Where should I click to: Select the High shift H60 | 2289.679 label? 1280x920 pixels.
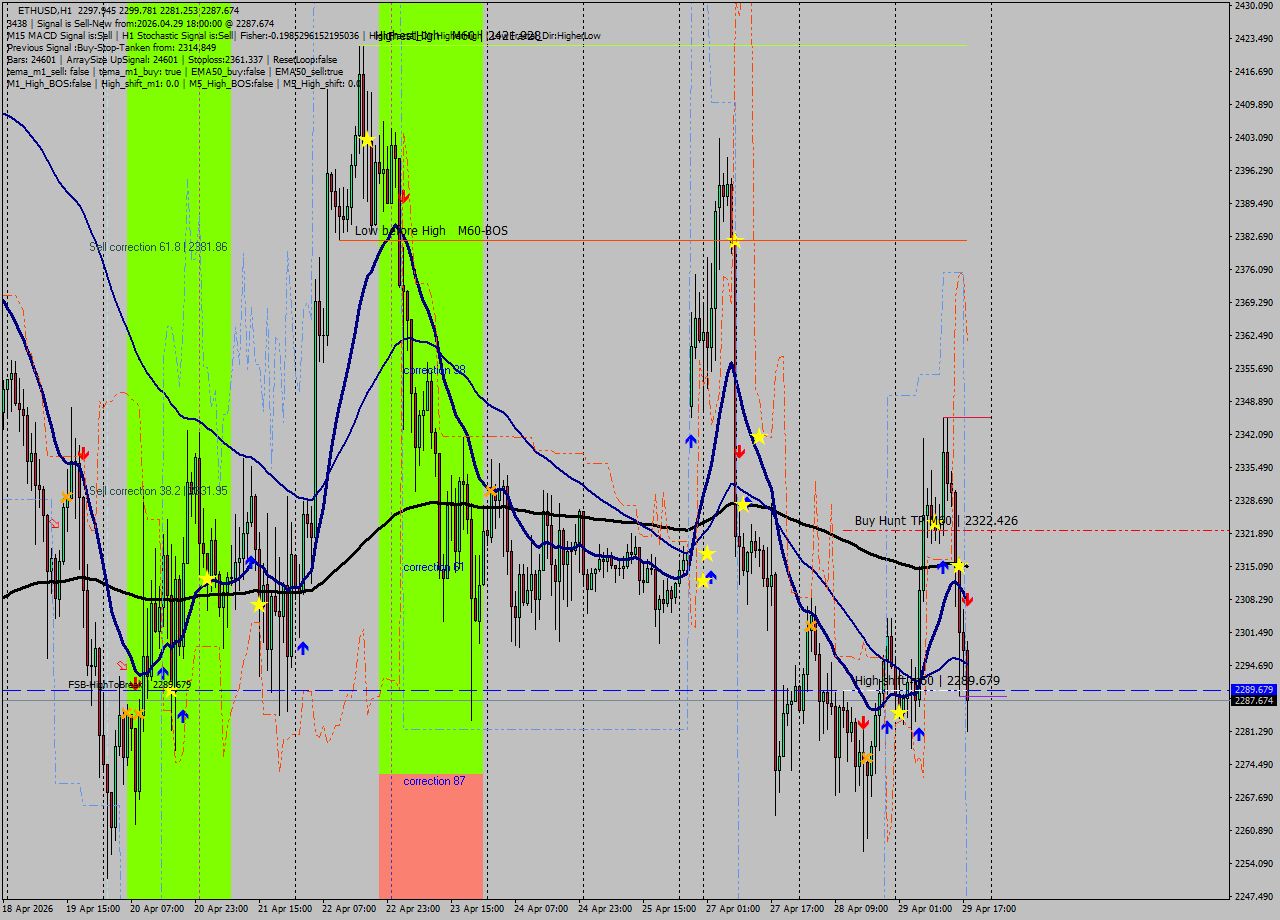930,679
